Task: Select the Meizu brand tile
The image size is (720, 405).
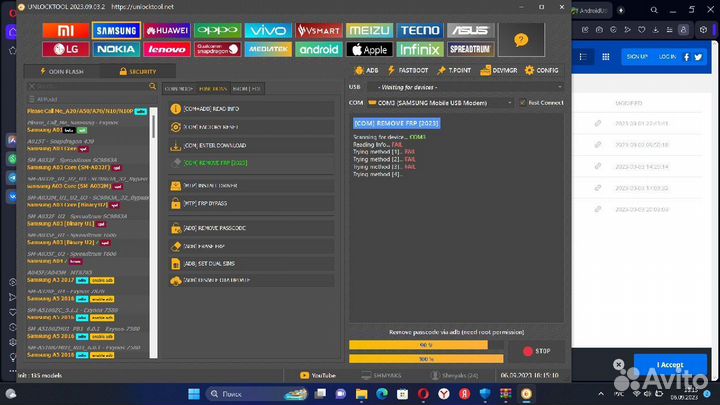Action: (369, 31)
